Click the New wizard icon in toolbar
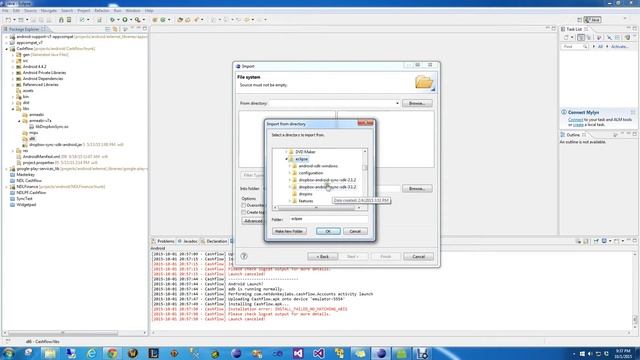 [8, 20]
